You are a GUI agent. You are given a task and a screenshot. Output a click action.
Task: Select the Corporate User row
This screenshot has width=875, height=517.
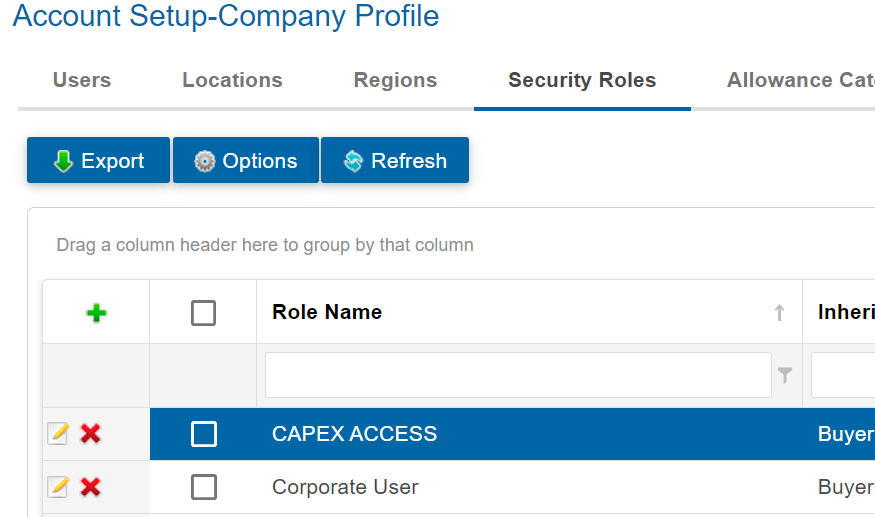(x=345, y=487)
